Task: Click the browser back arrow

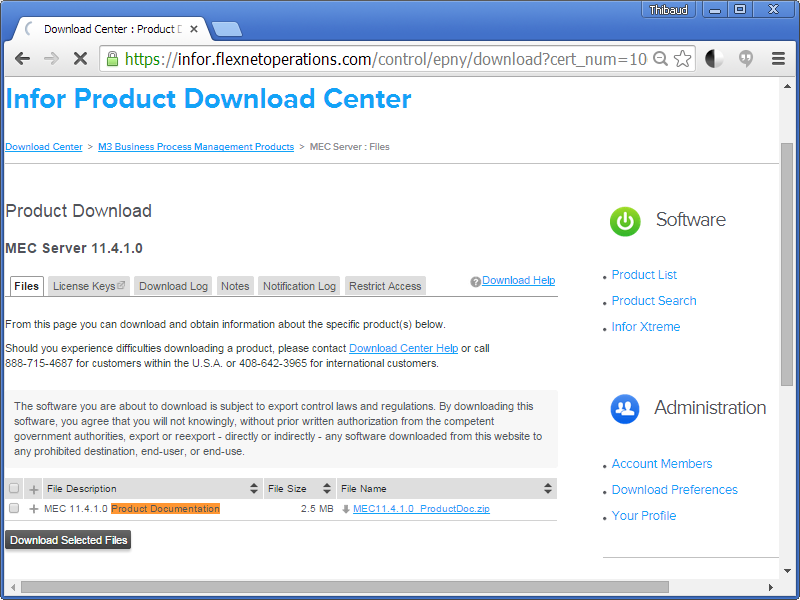Action: 22,59
